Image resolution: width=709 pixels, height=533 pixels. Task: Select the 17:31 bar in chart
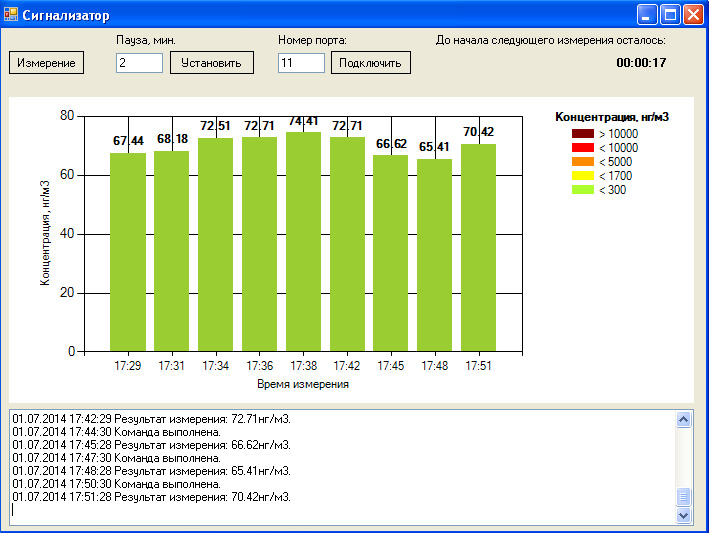click(x=172, y=251)
